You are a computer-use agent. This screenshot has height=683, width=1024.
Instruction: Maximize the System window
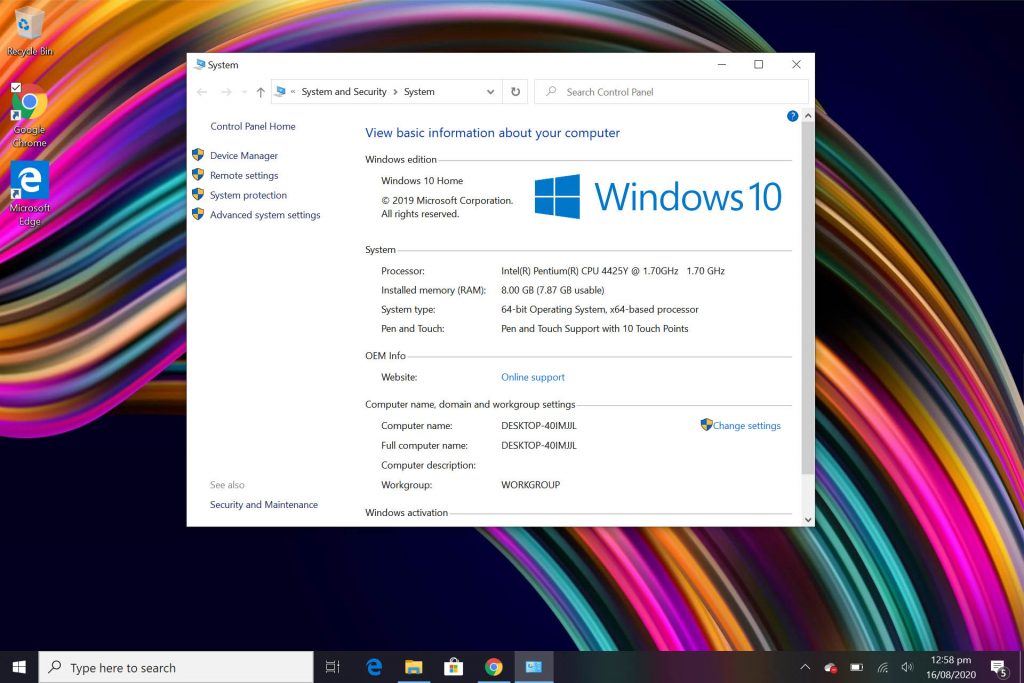pos(758,65)
